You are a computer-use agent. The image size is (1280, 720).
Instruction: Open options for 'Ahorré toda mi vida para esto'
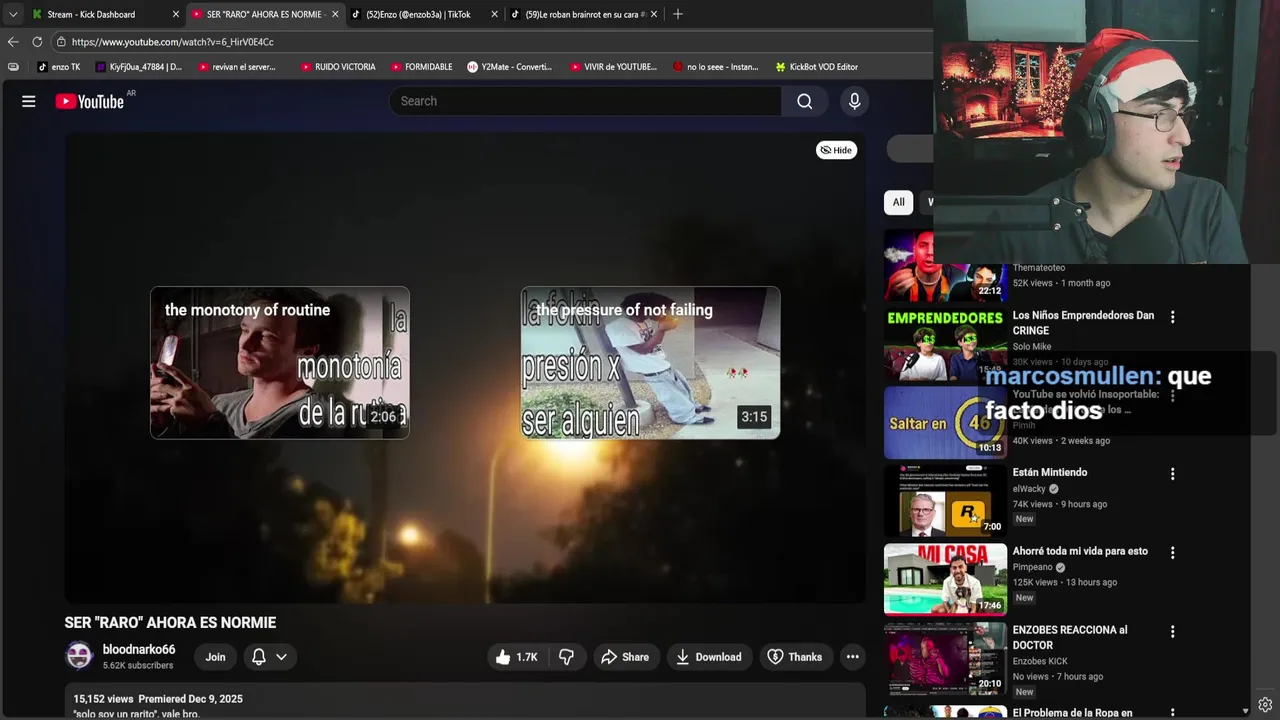[x=1172, y=552]
